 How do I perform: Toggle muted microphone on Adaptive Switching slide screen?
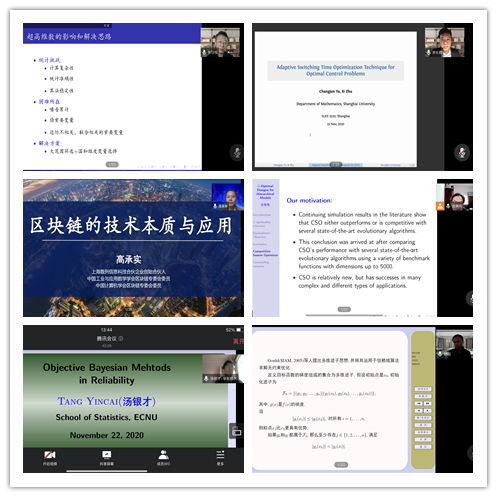(462, 153)
